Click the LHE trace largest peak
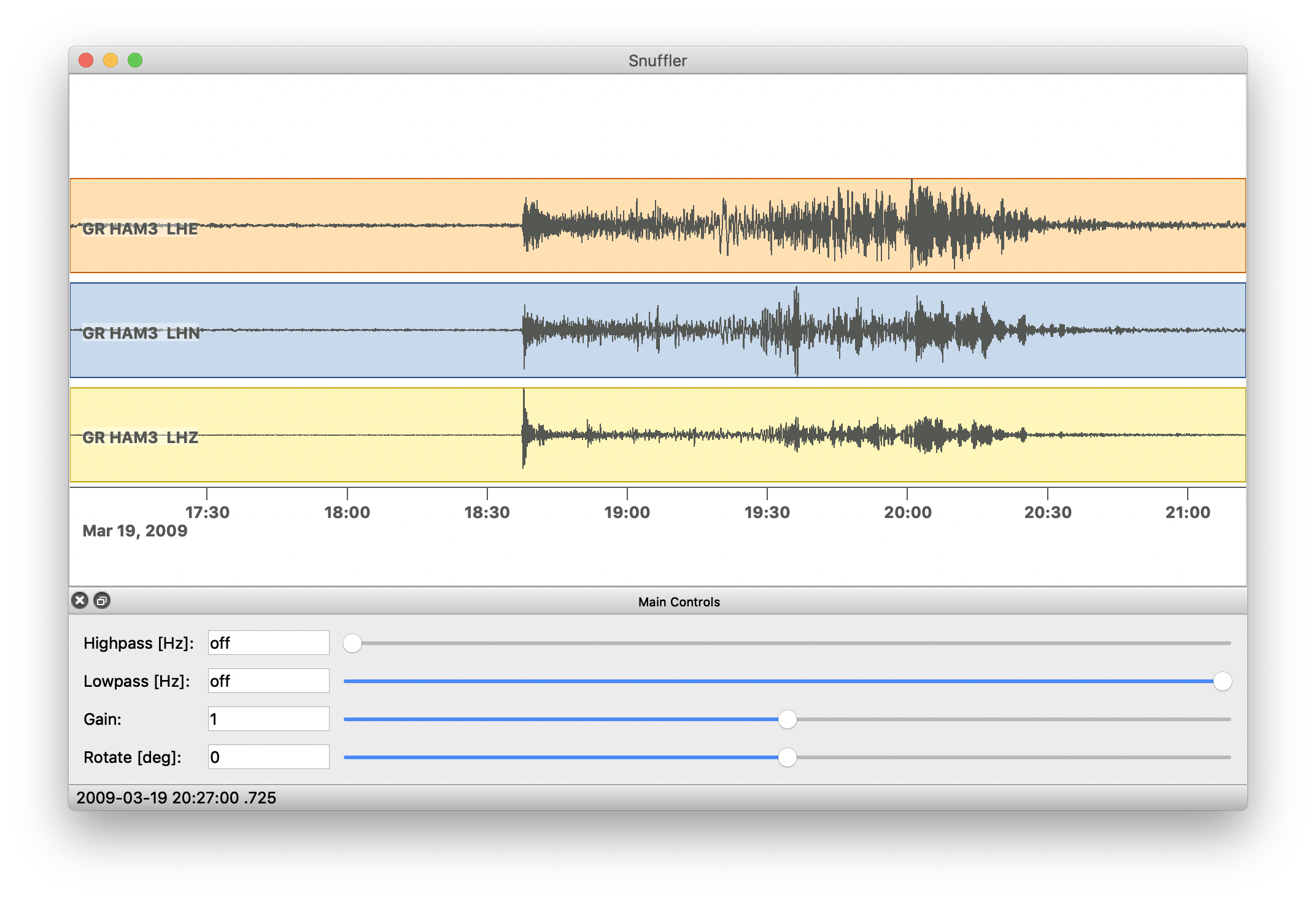The height and width of the screenshot is (901, 1316). point(912,225)
